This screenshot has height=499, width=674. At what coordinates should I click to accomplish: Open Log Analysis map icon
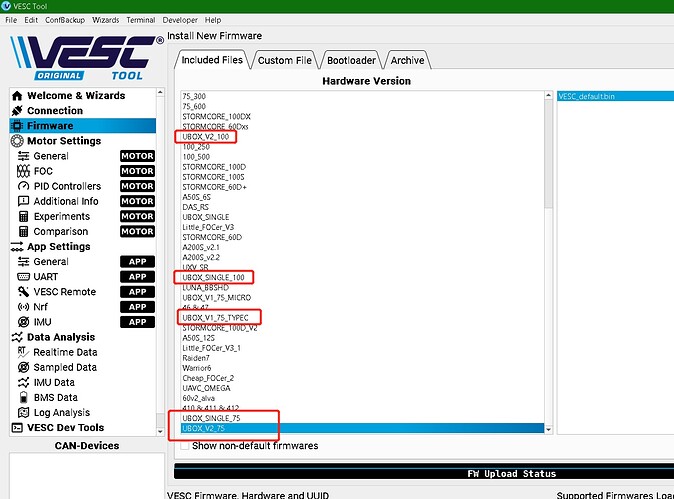[x=23, y=412]
